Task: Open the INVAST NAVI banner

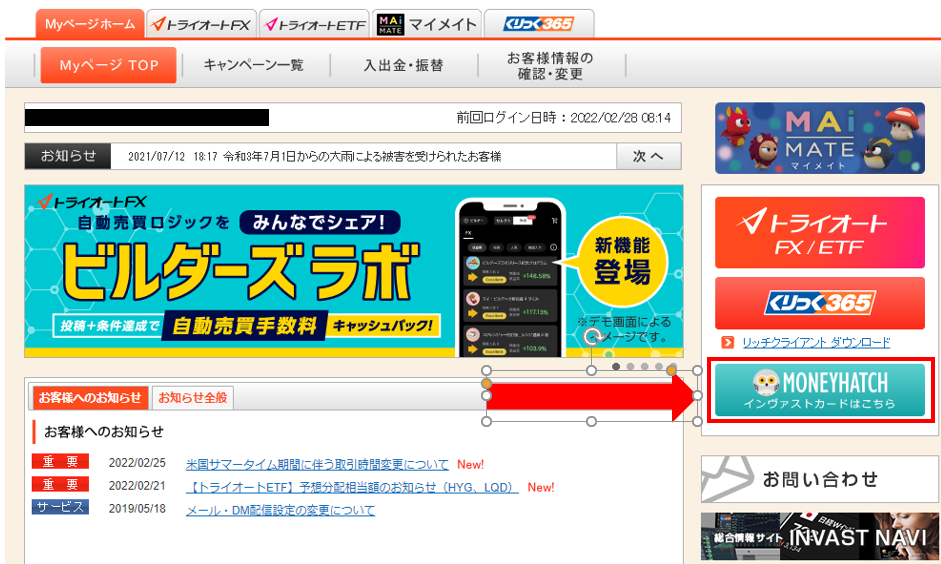Action: tap(820, 536)
